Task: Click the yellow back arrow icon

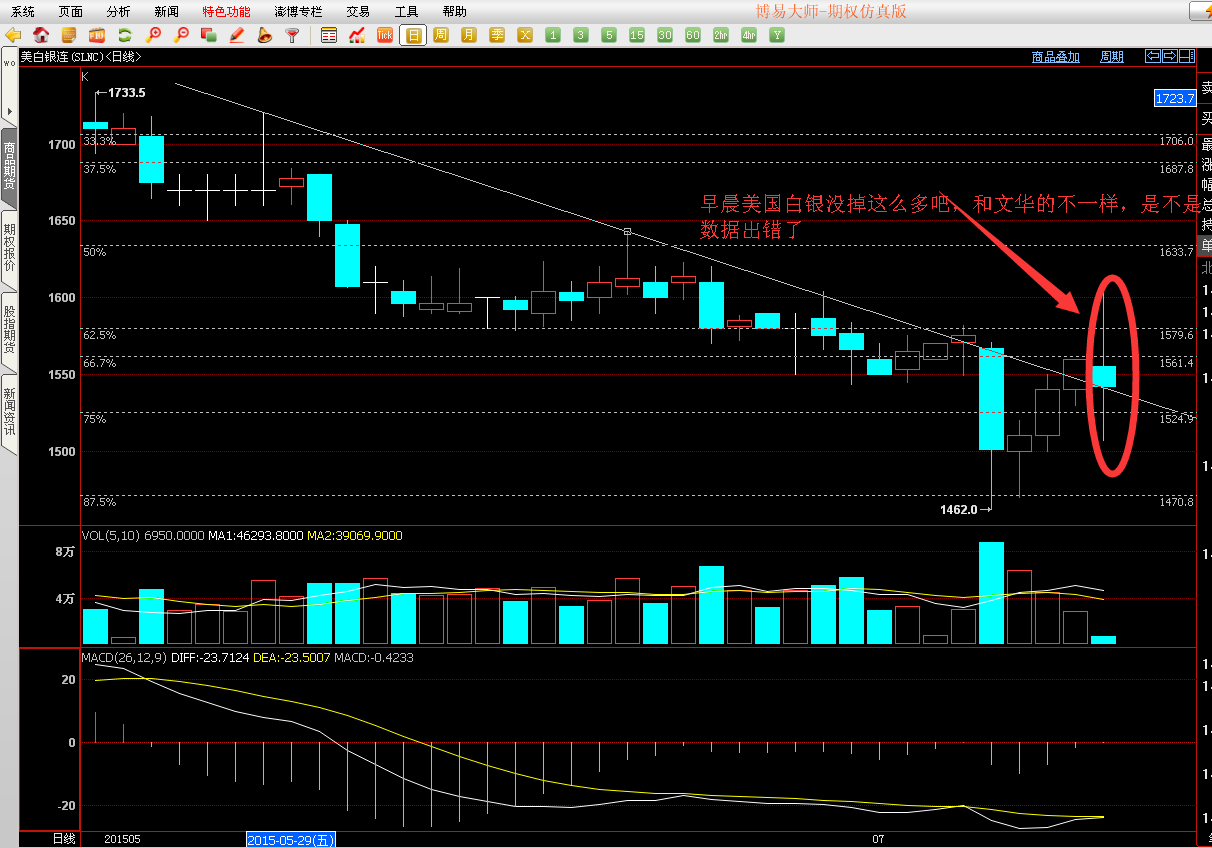Action: click(13, 35)
